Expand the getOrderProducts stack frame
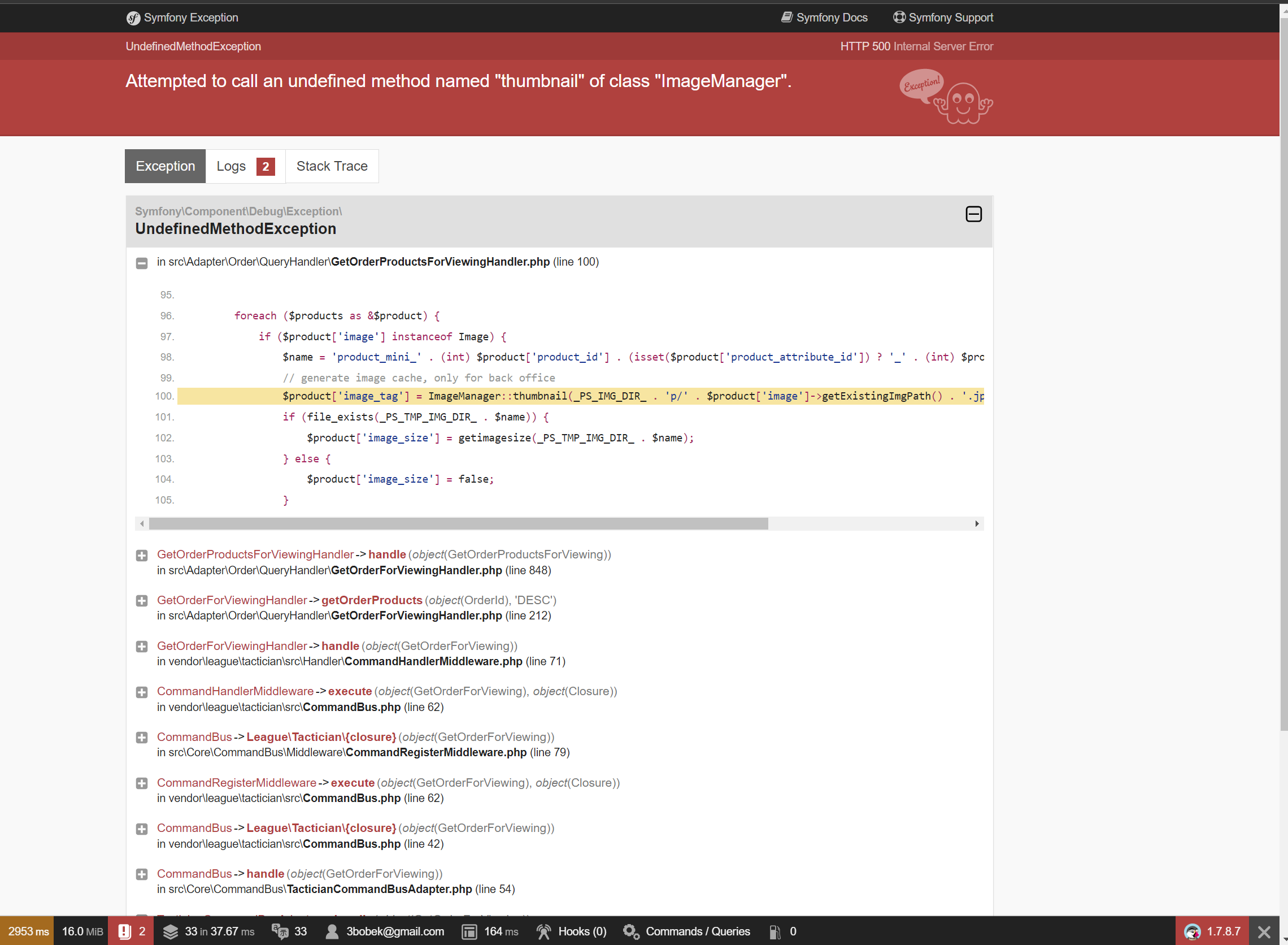Viewport: 1288px width, 945px height. 141,601
